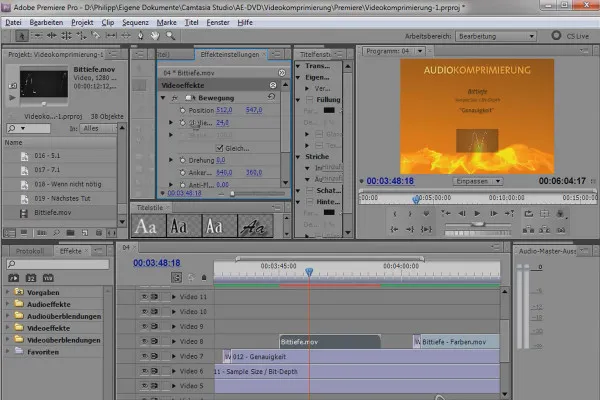
Task: Expand the Videoüberblendungen folder
Action: 7,340
